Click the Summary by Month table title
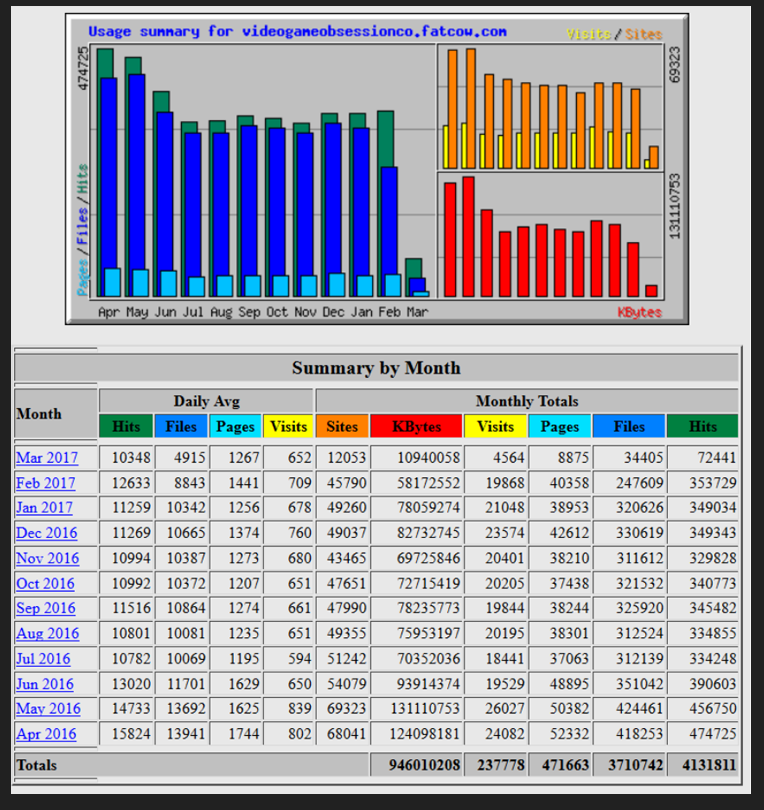Image resolution: width=764 pixels, height=810 pixels. 376,368
